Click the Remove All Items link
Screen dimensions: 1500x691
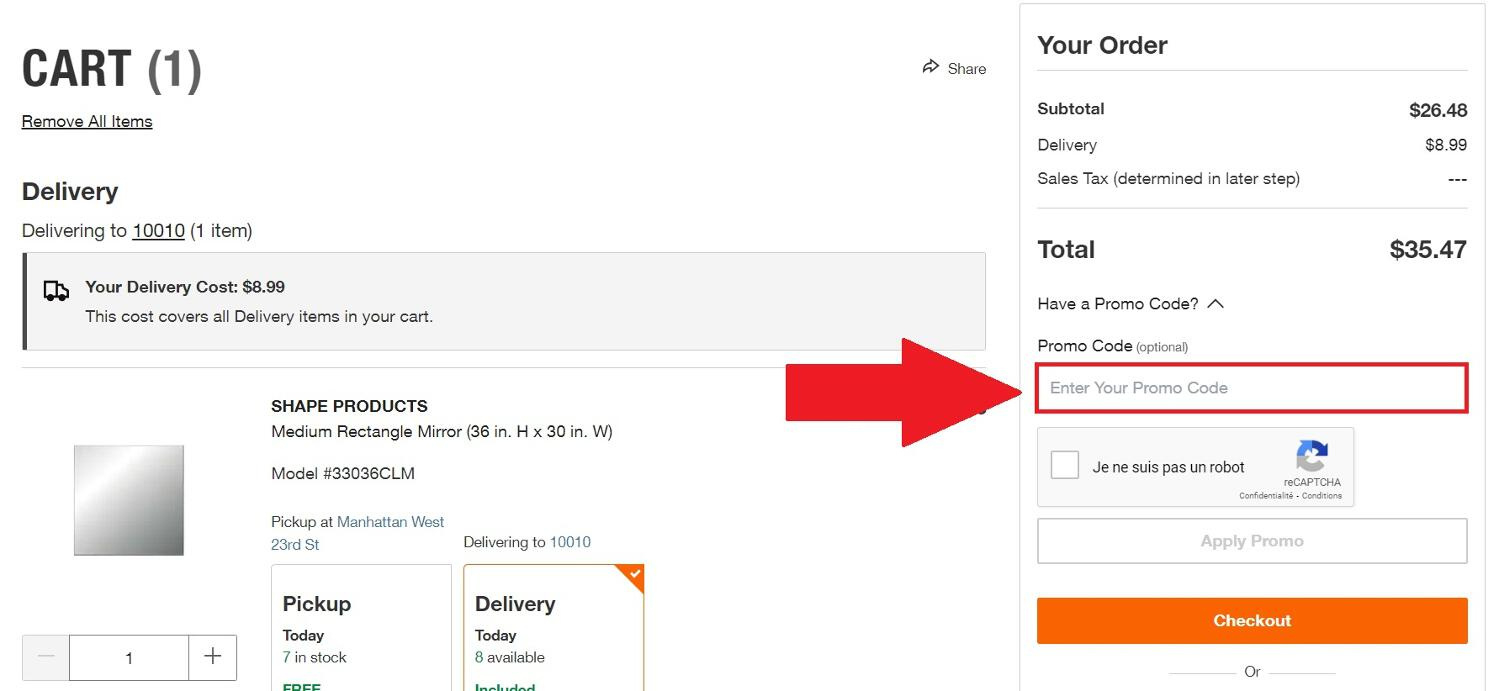[87, 121]
